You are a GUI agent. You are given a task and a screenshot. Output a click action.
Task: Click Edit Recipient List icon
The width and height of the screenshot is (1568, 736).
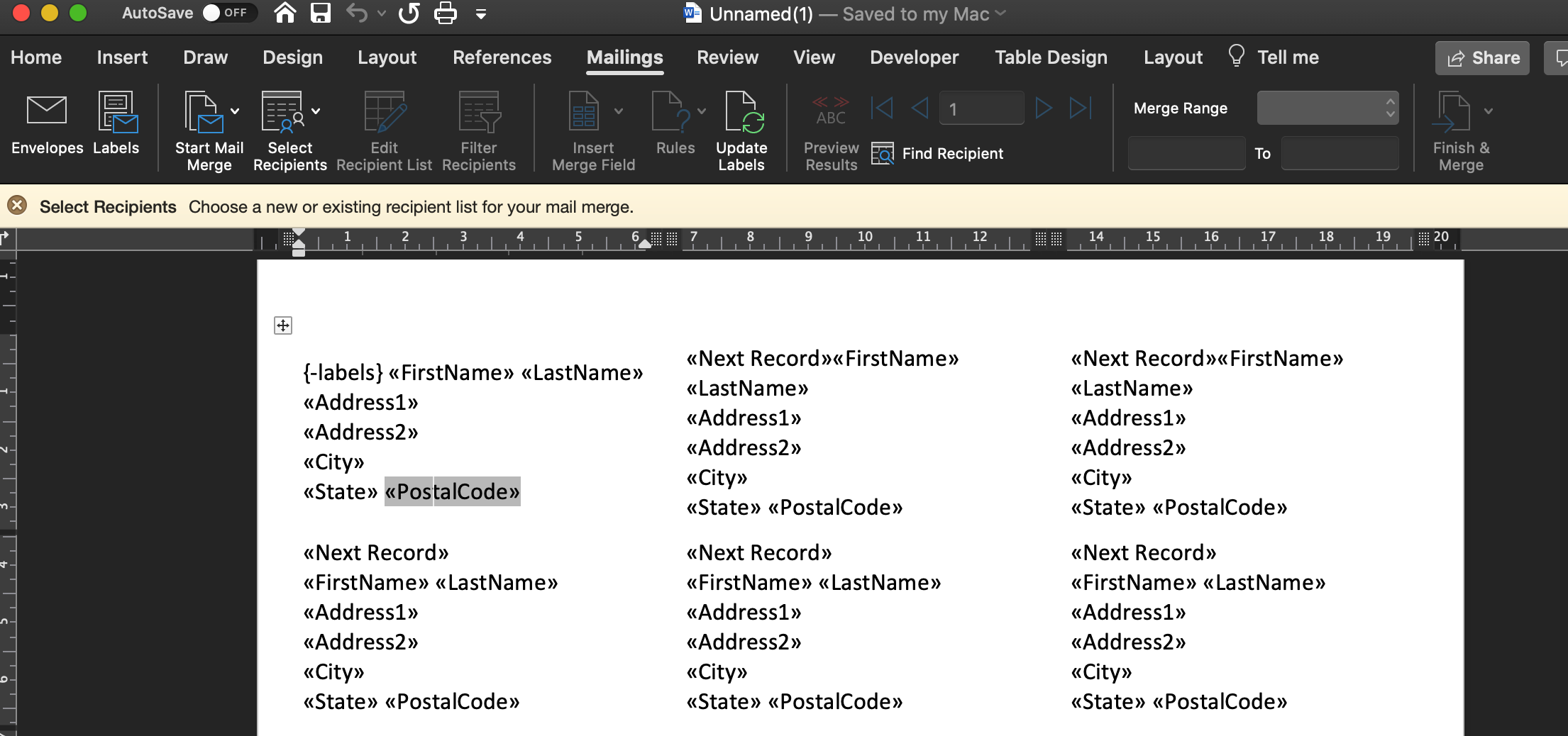tap(385, 111)
